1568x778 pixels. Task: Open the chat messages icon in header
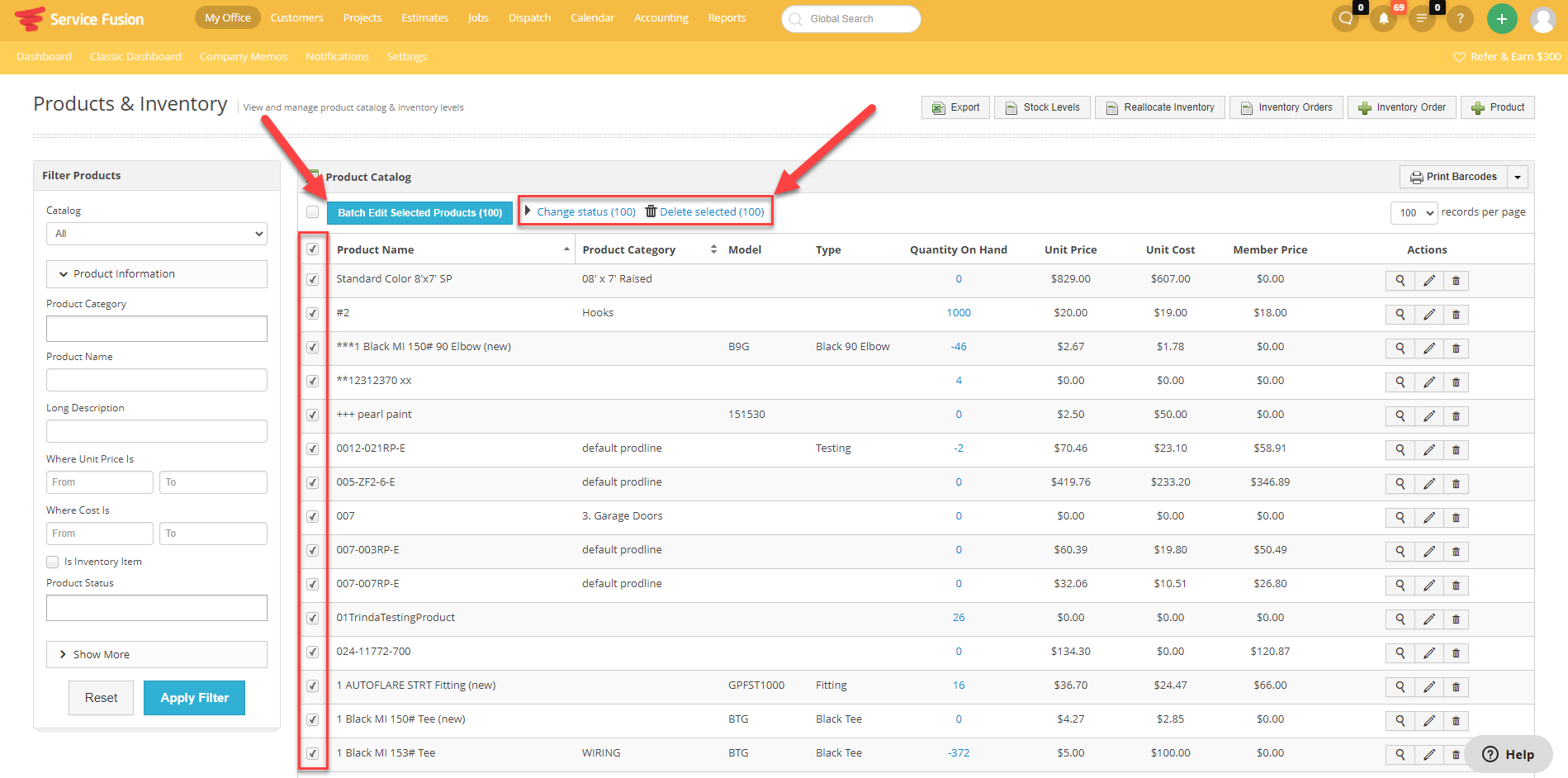tap(1346, 18)
